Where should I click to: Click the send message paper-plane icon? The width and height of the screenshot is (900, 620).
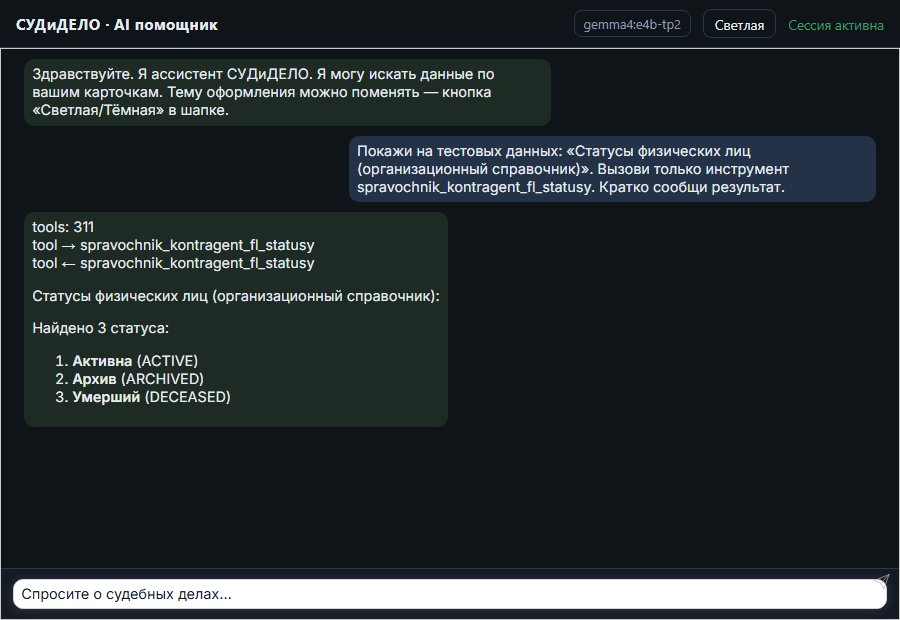click(x=882, y=581)
